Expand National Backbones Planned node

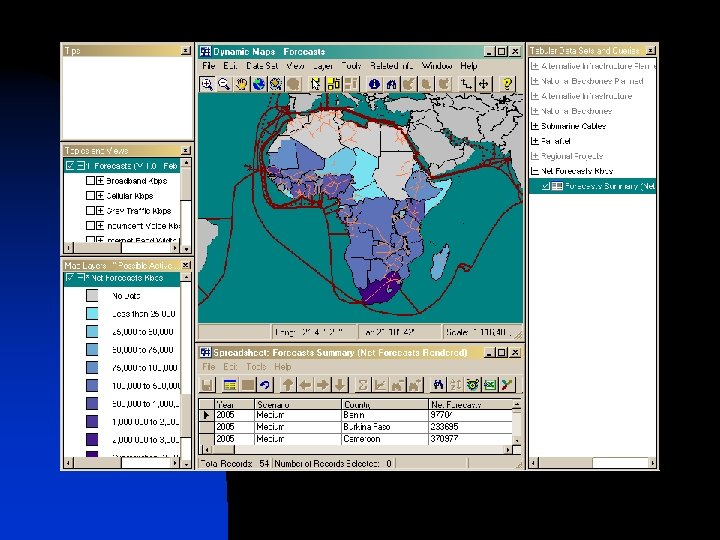pyautogui.click(x=534, y=81)
